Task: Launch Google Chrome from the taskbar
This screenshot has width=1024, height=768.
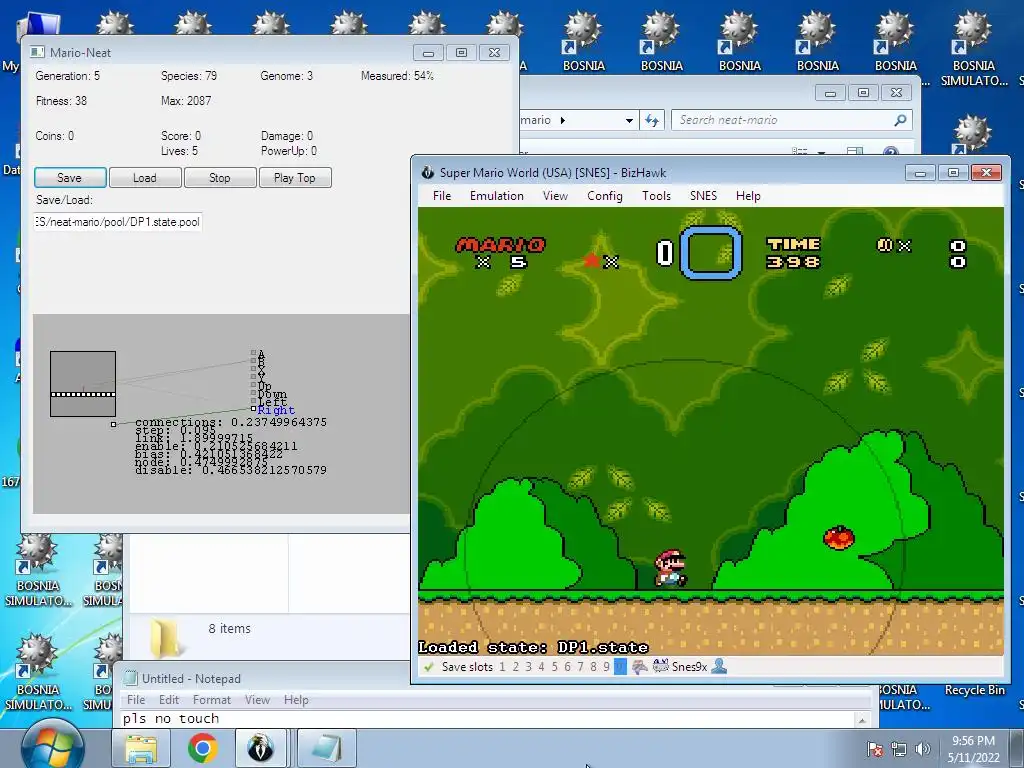Action: point(202,748)
